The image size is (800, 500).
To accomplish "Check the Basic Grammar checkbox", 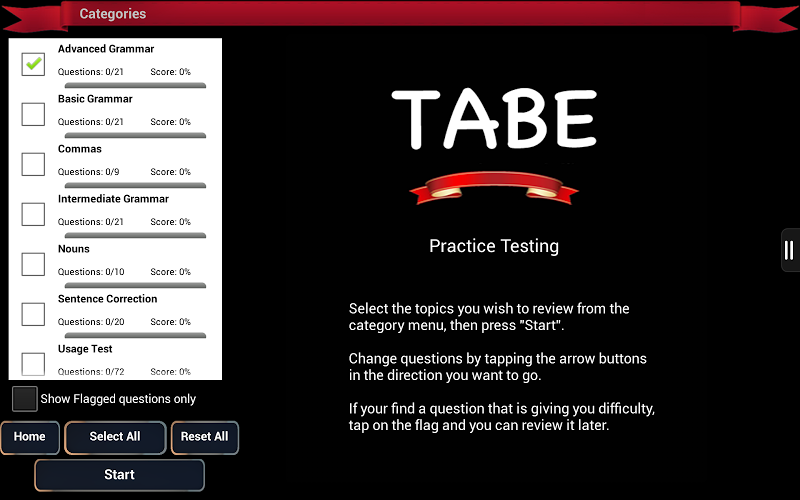I will (33, 114).
